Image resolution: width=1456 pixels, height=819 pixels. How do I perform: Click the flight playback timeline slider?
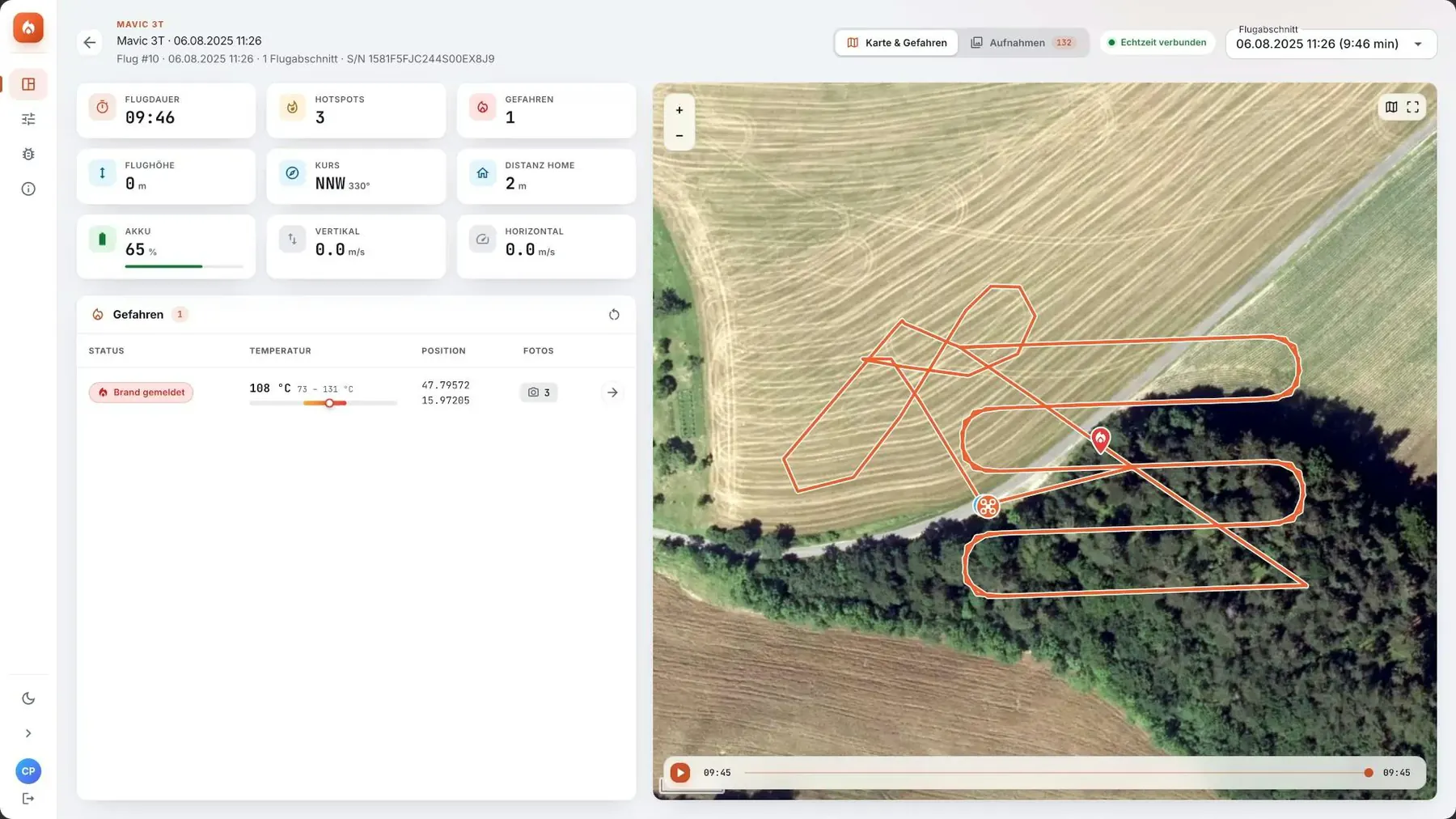pyautogui.click(x=1056, y=773)
